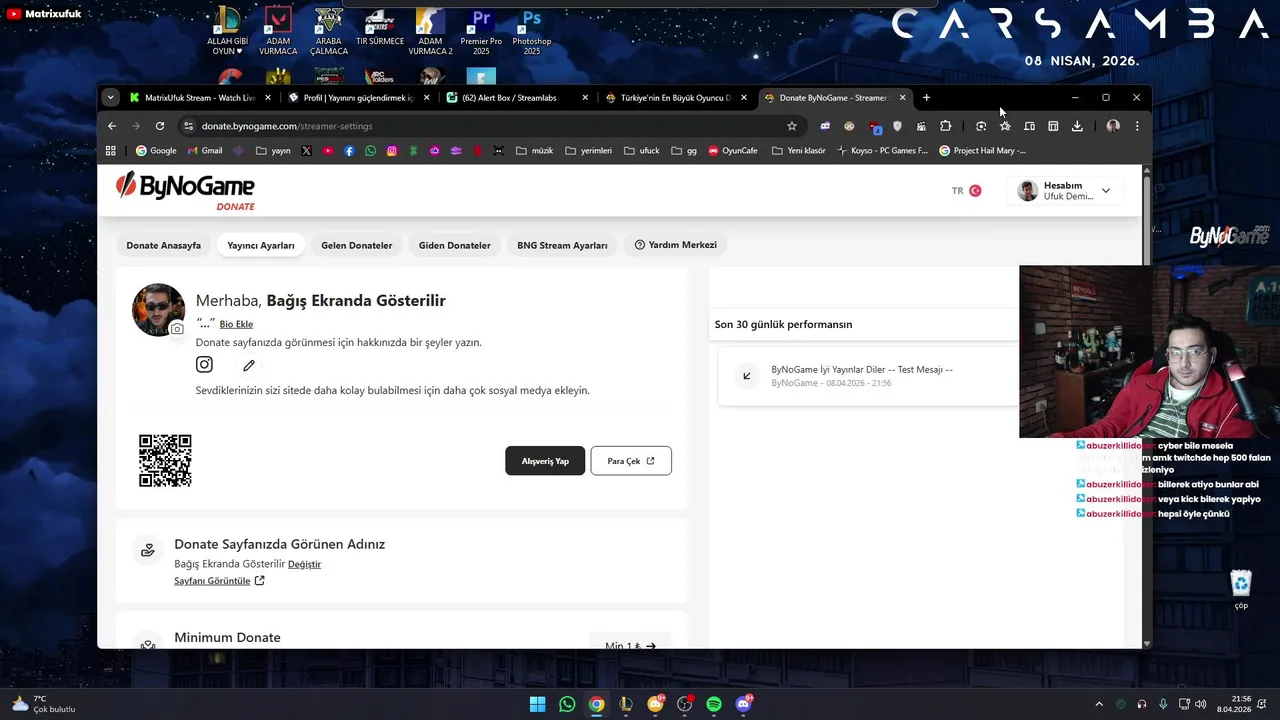This screenshot has width=1280, height=720.
Task: Open Photoshop 2025 desktop shortcut
Action: (532, 32)
